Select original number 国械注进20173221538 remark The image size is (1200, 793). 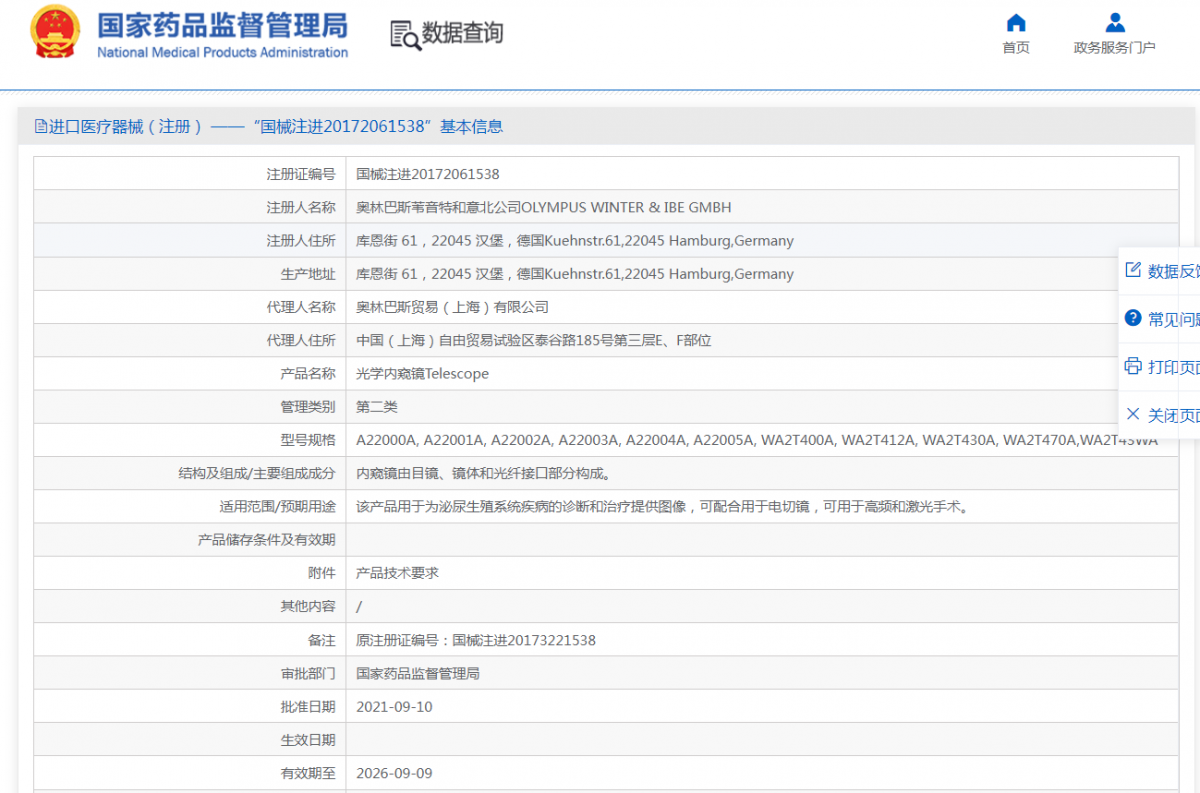pyautogui.click(x=475, y=640)
